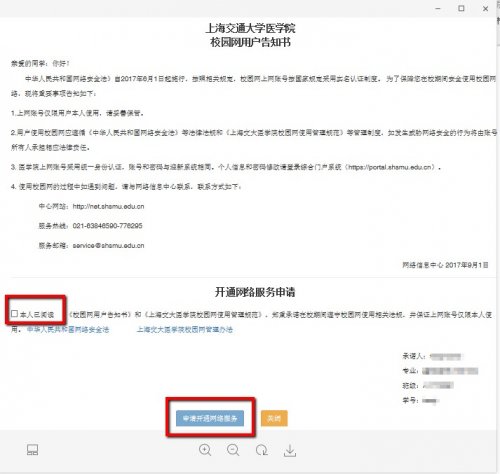The height and width of the screenshot is (474, 500).
Task: Close the image viewer window
Action: tap(486, 9)
